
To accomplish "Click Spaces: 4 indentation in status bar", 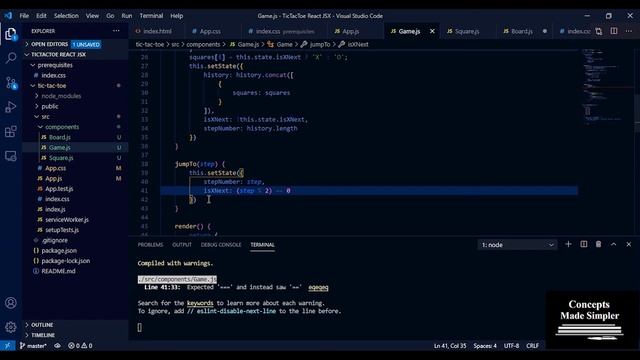I will [485, 346].
